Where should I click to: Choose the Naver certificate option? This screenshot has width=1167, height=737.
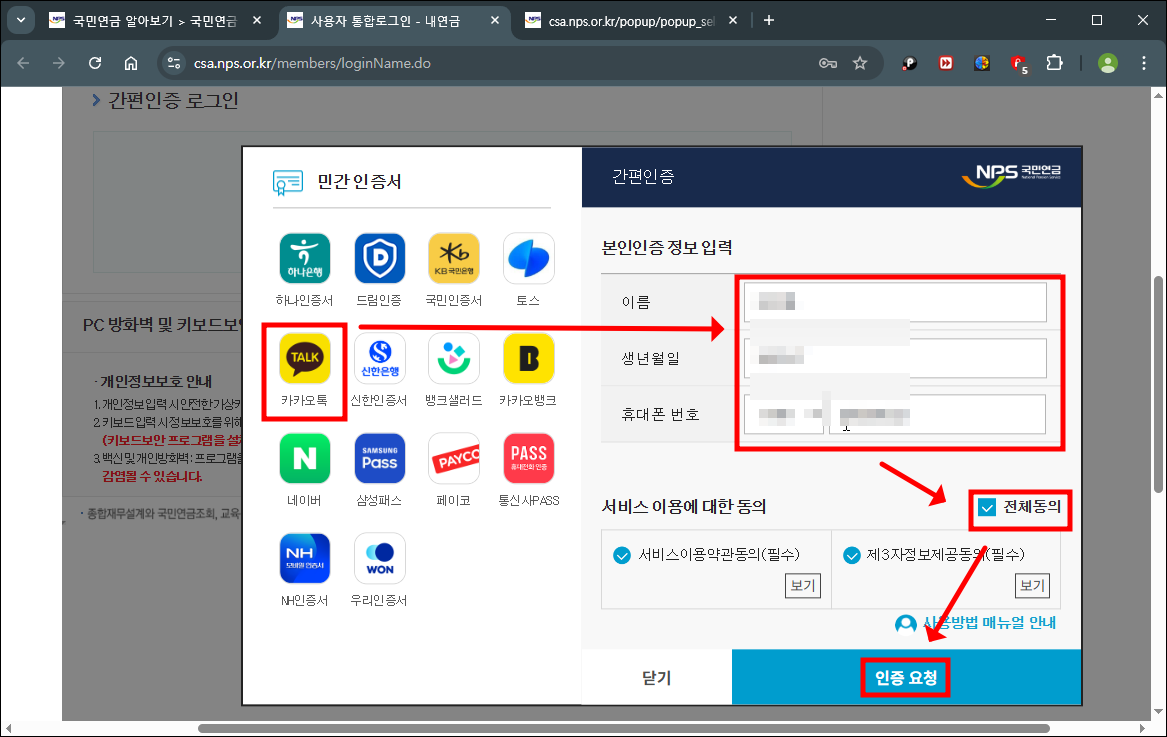click(x=304, y=458)
